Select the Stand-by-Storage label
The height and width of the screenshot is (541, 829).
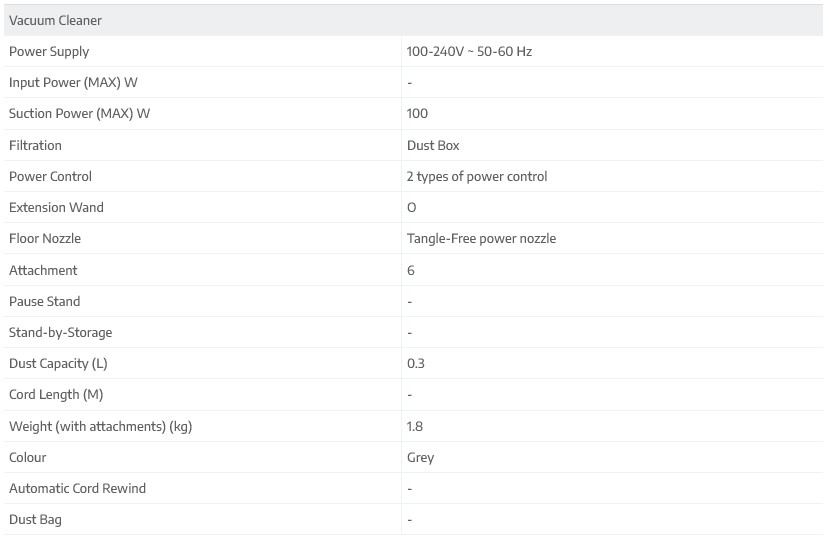coord(60,332)
